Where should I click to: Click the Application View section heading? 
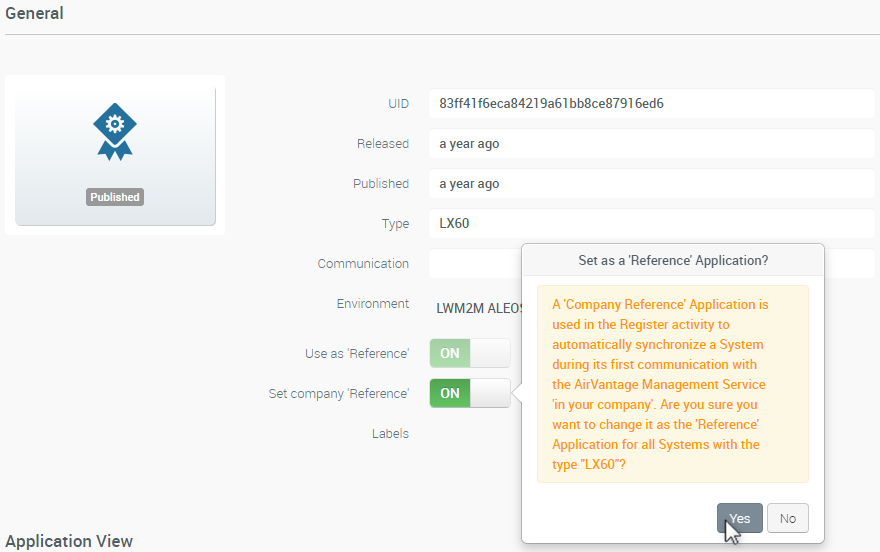[69, 541]
